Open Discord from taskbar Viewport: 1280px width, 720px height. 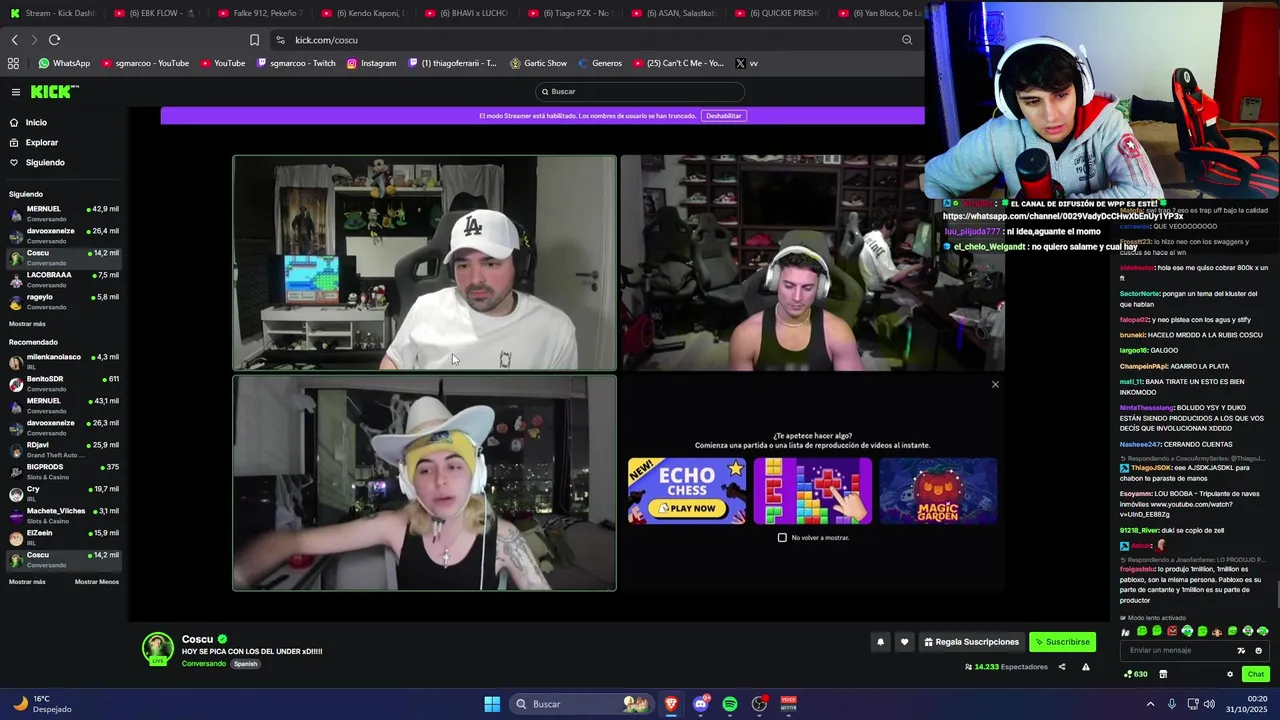click(x=700, y=704)
